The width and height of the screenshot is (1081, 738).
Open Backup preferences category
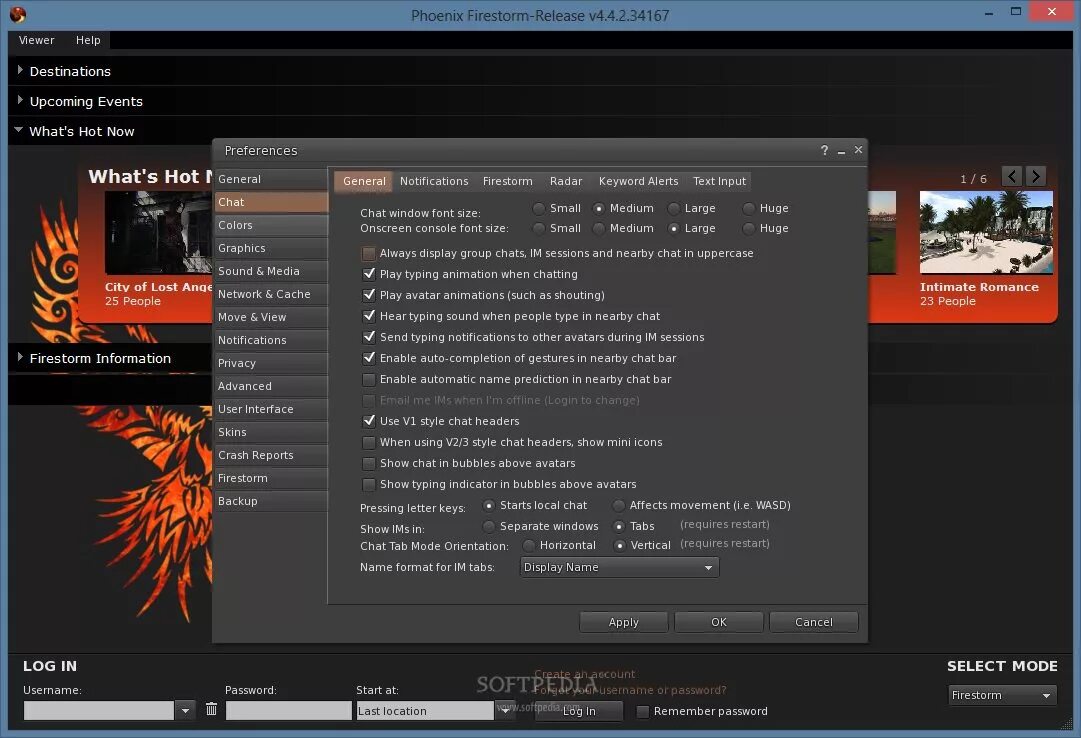[271, 501]
